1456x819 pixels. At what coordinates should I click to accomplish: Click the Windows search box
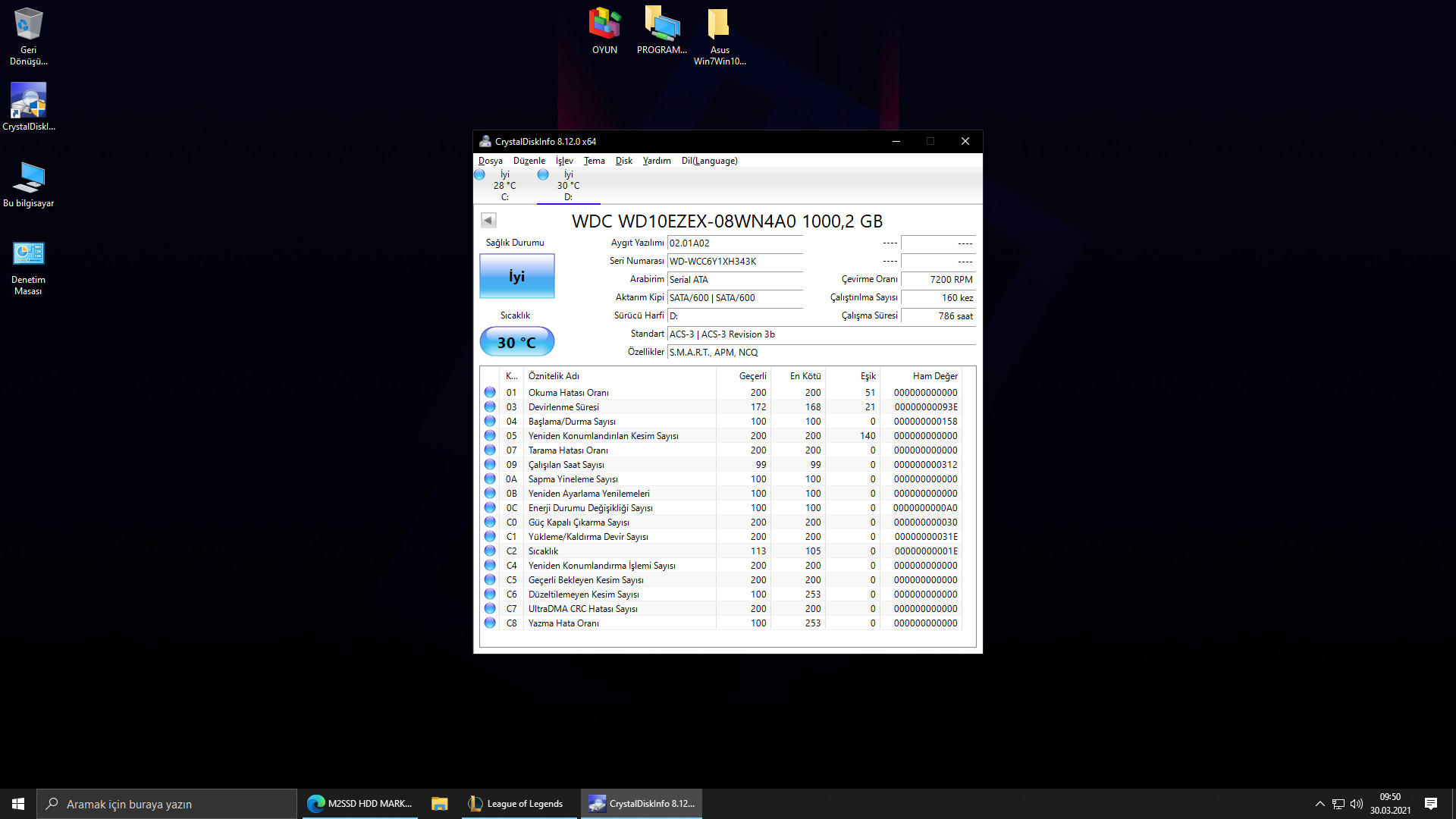pos(167,804)
